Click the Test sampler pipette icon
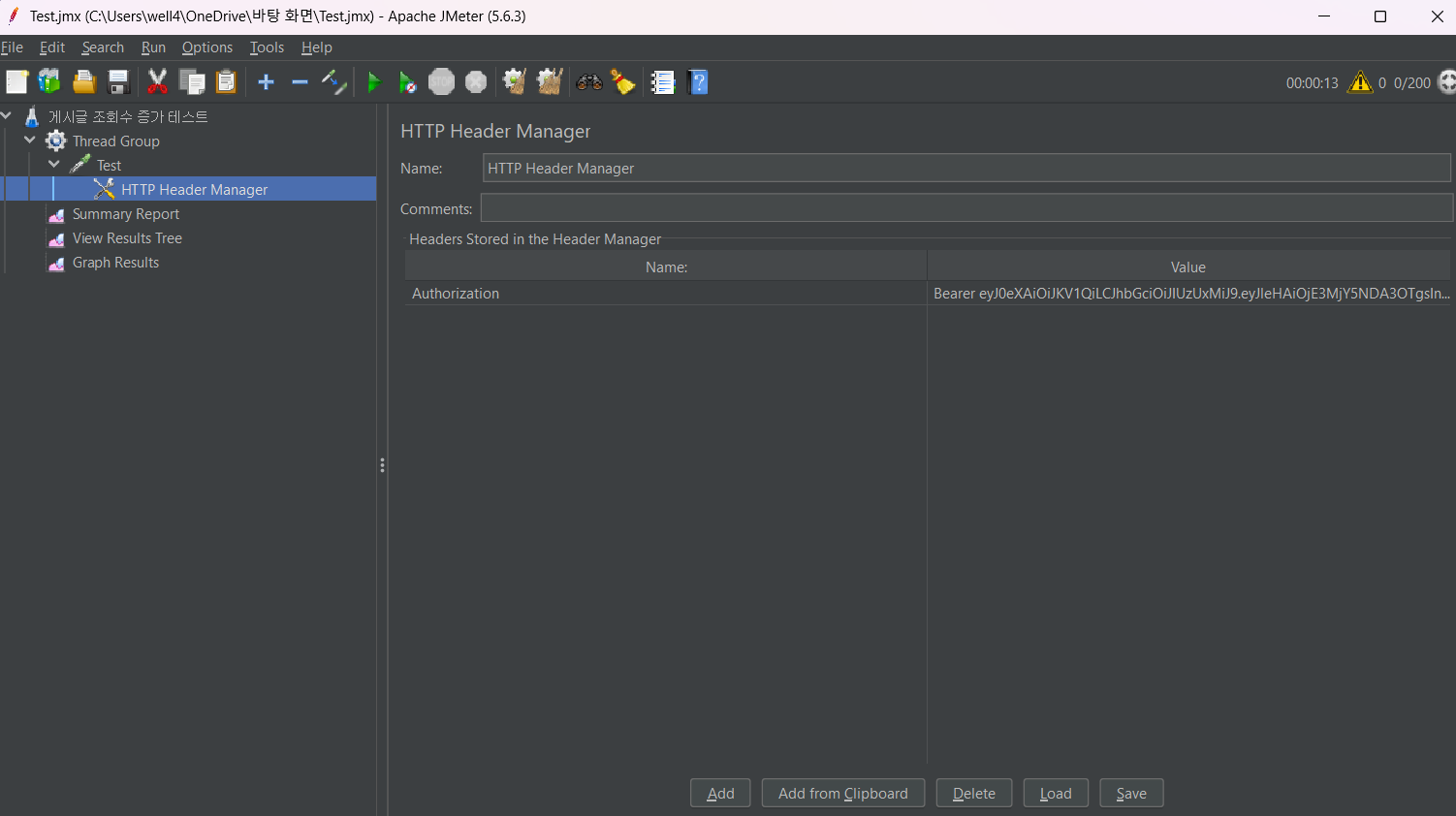1456x816 pixels. [80, 165]
